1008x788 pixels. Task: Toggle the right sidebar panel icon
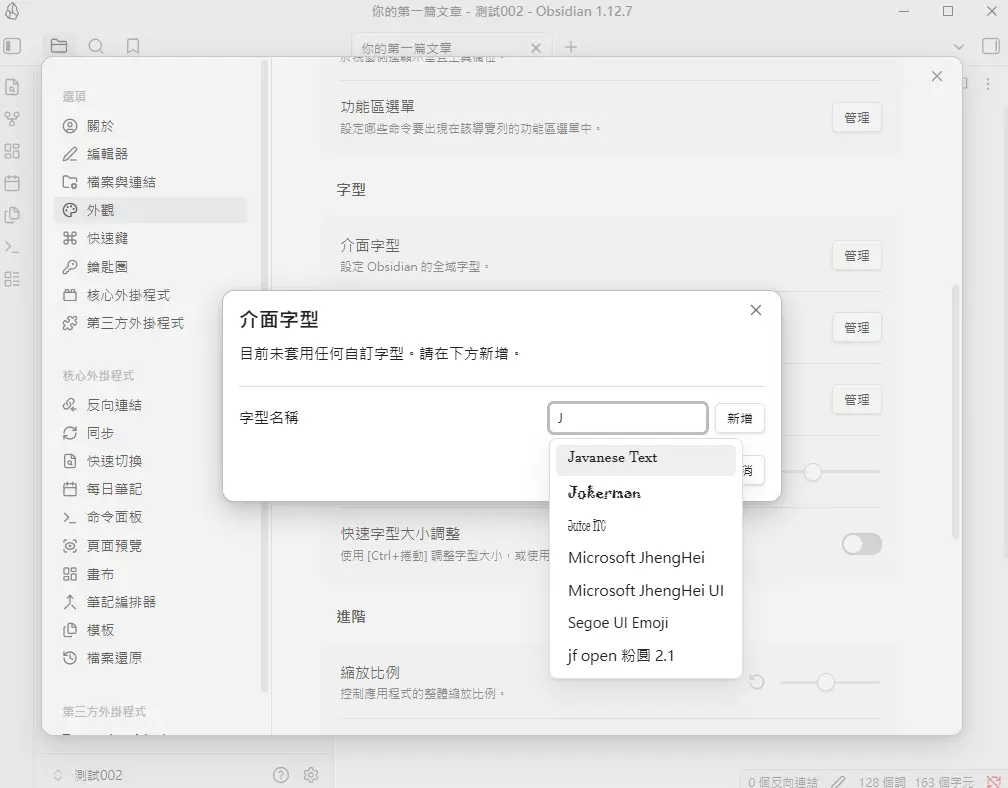coord(990,46)
